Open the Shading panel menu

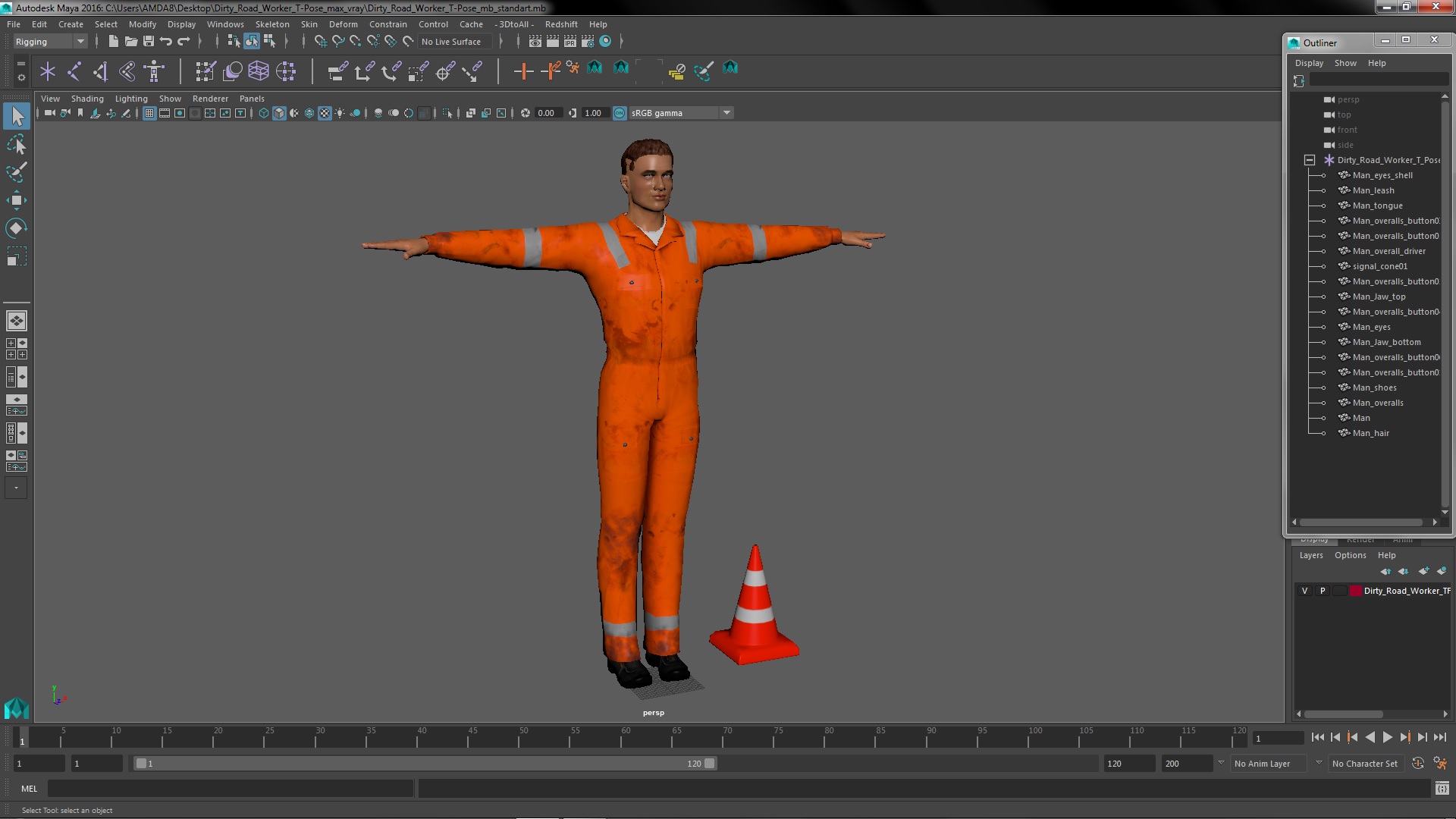point(87,99)
